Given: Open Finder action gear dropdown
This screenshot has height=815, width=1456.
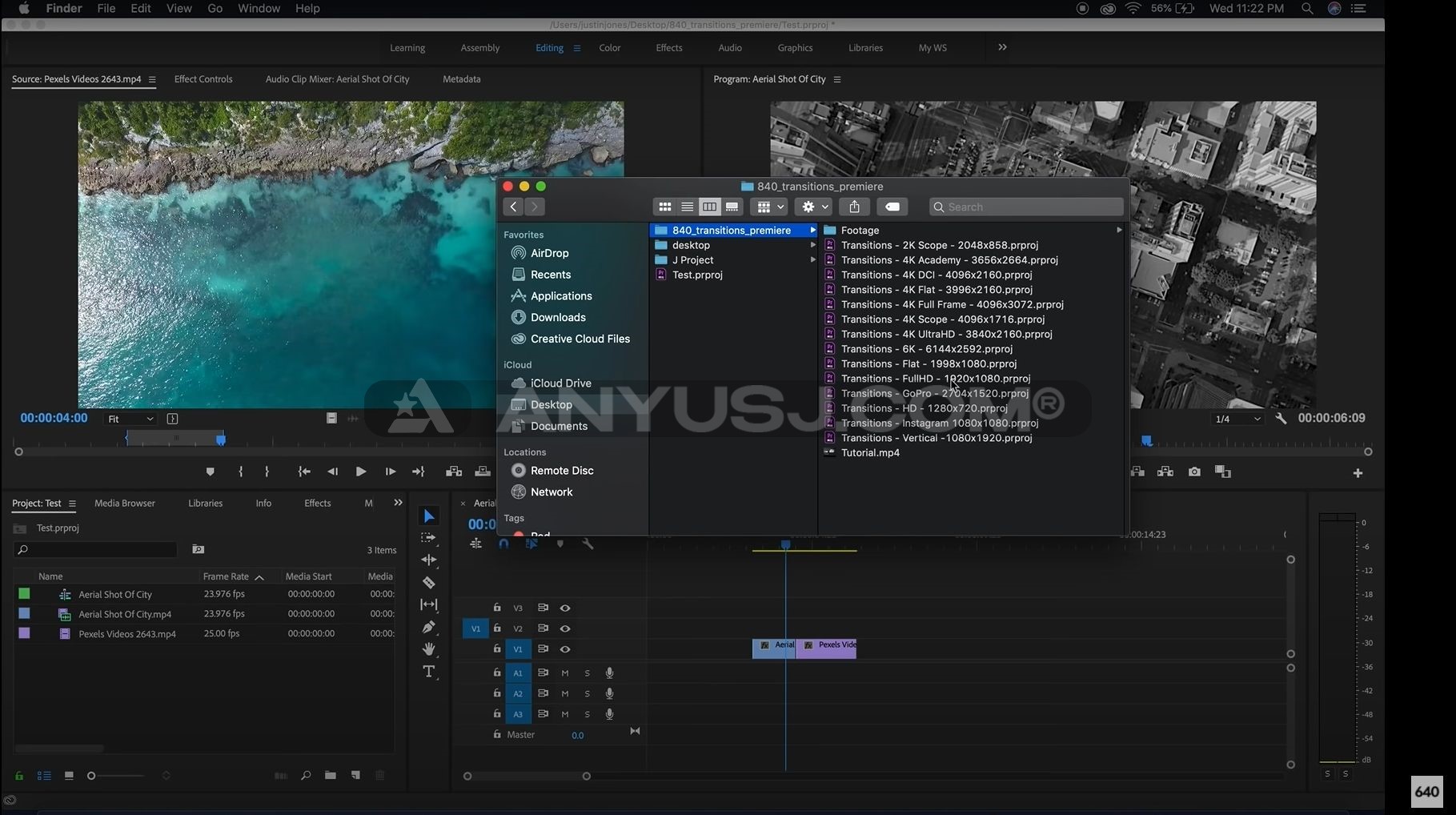Looking at the screenshot, I should (x=815, y=207).
